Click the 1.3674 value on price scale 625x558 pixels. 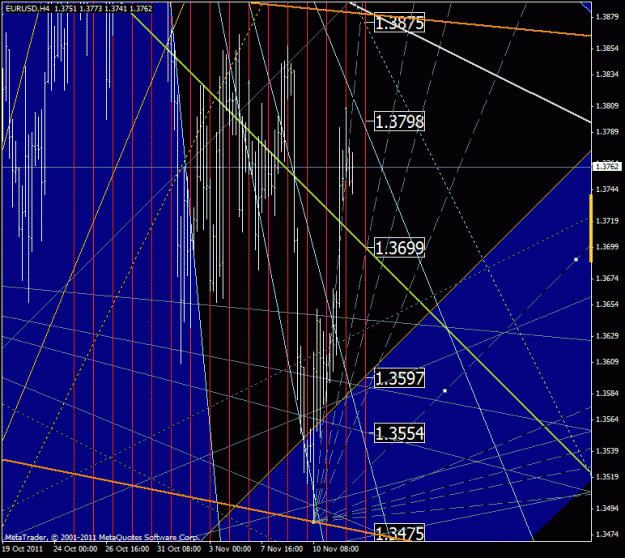pos(607,278)
